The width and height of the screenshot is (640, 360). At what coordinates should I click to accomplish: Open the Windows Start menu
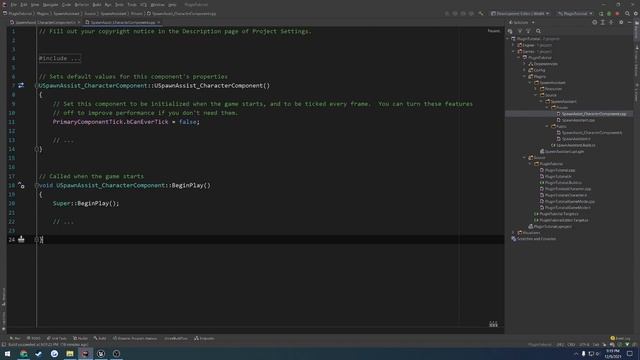[7, 354]
